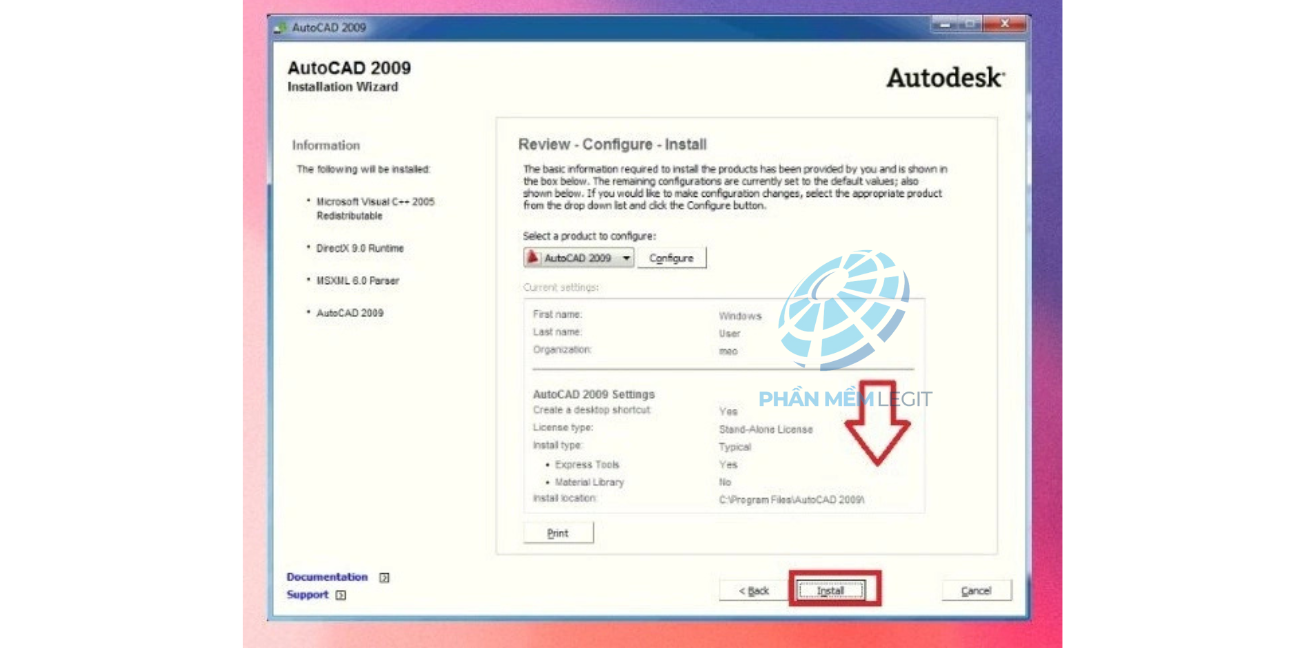
Task: Click the 'Express Tools' setting row
Action: click(x=640, y=465)
